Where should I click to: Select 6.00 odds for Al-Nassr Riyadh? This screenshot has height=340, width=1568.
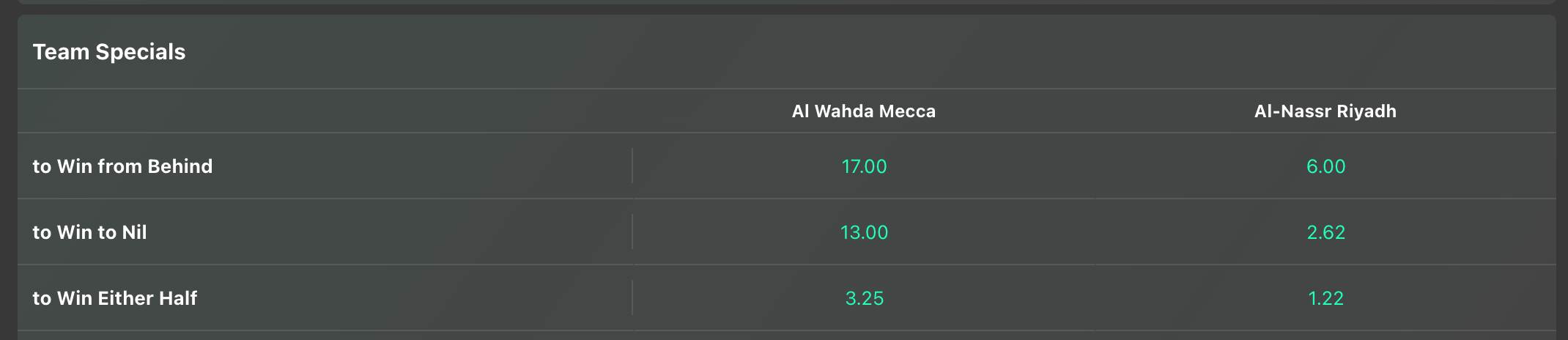point(1325,166)
